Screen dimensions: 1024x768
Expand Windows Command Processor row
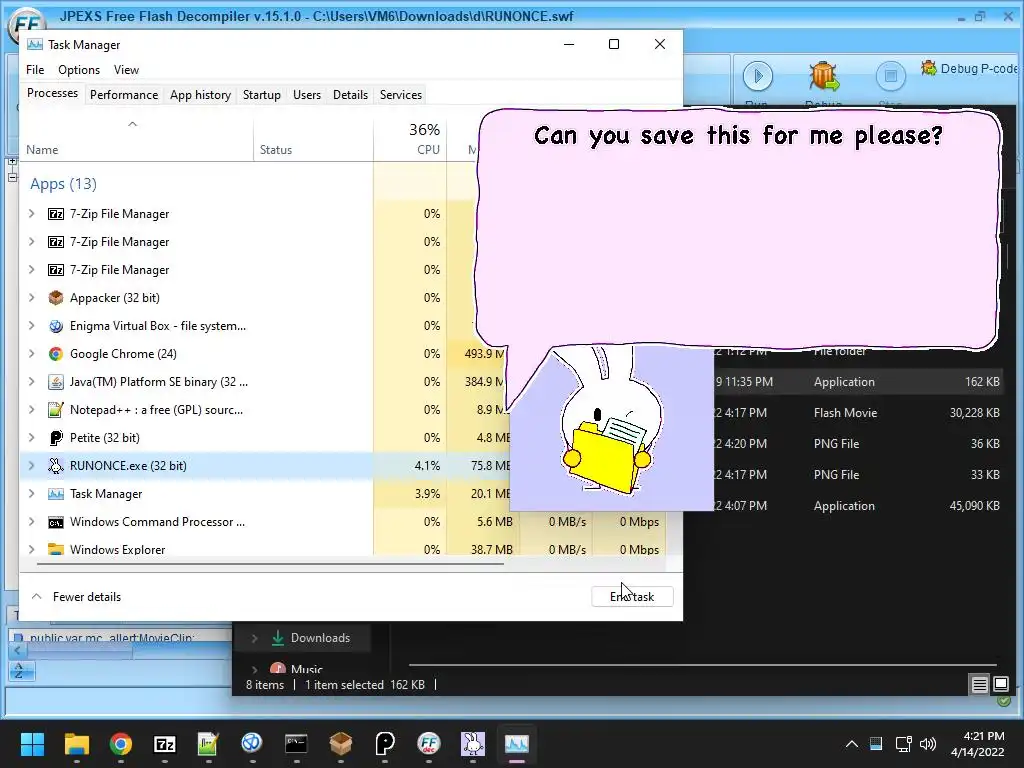click(31, 522)
